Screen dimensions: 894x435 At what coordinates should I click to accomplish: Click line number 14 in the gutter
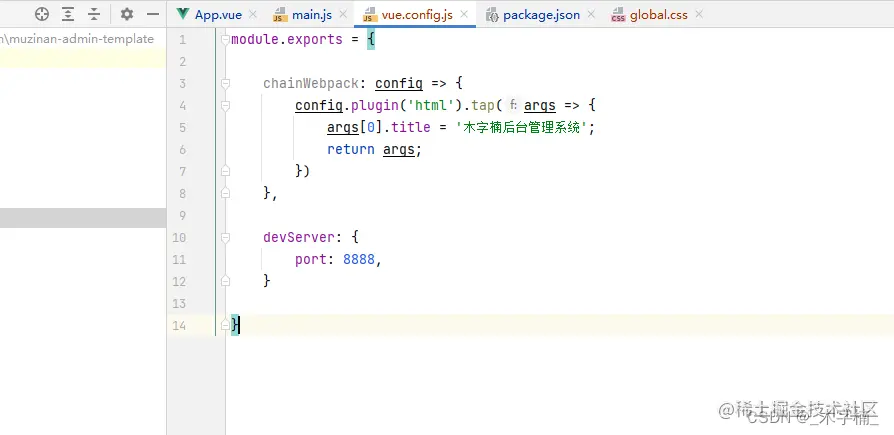[x=179, y=326]
